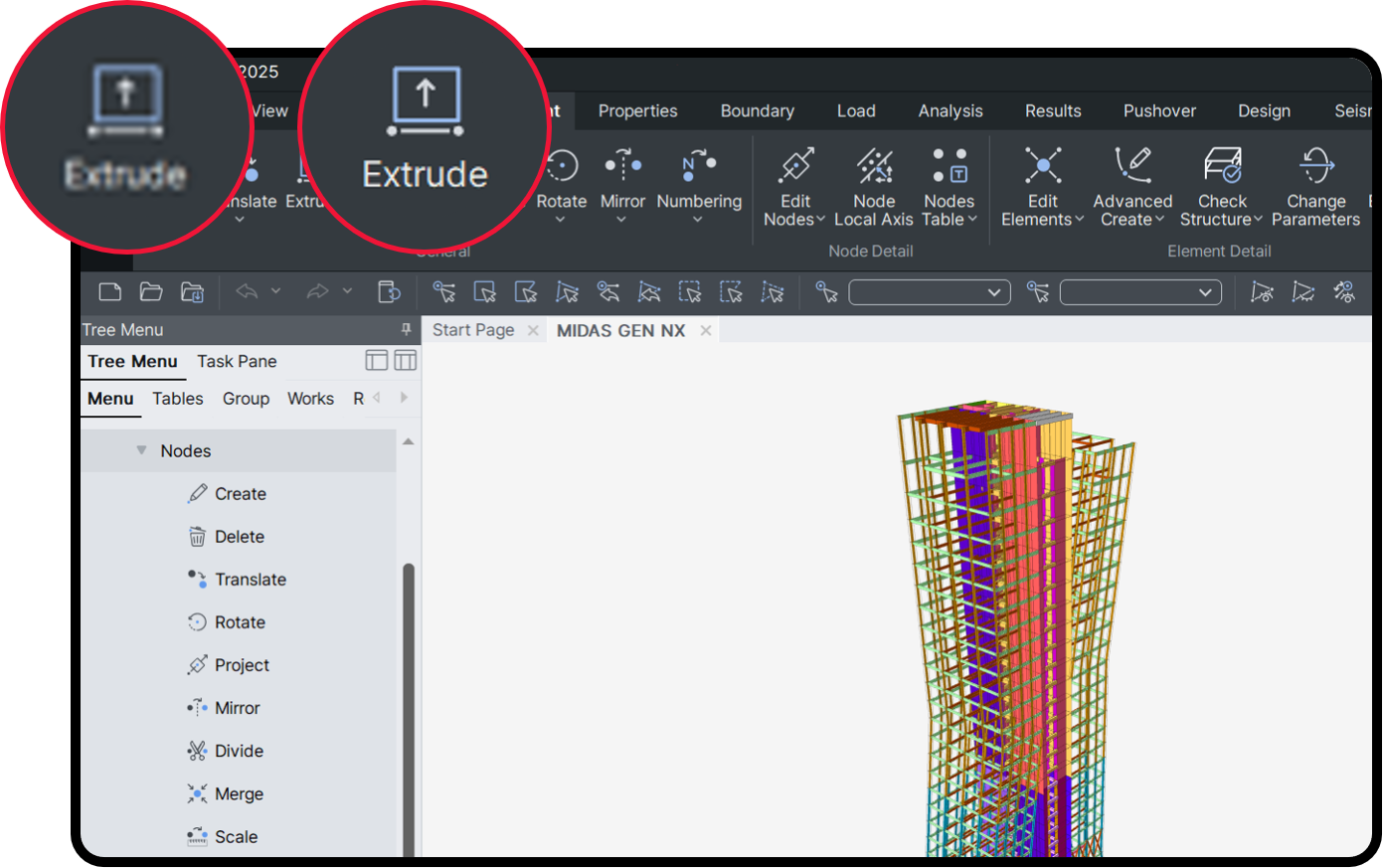Click the Merge icon in Nodes tree
Image resolution: width=1383 pixels, height=868 pixels.
(197, 793)
